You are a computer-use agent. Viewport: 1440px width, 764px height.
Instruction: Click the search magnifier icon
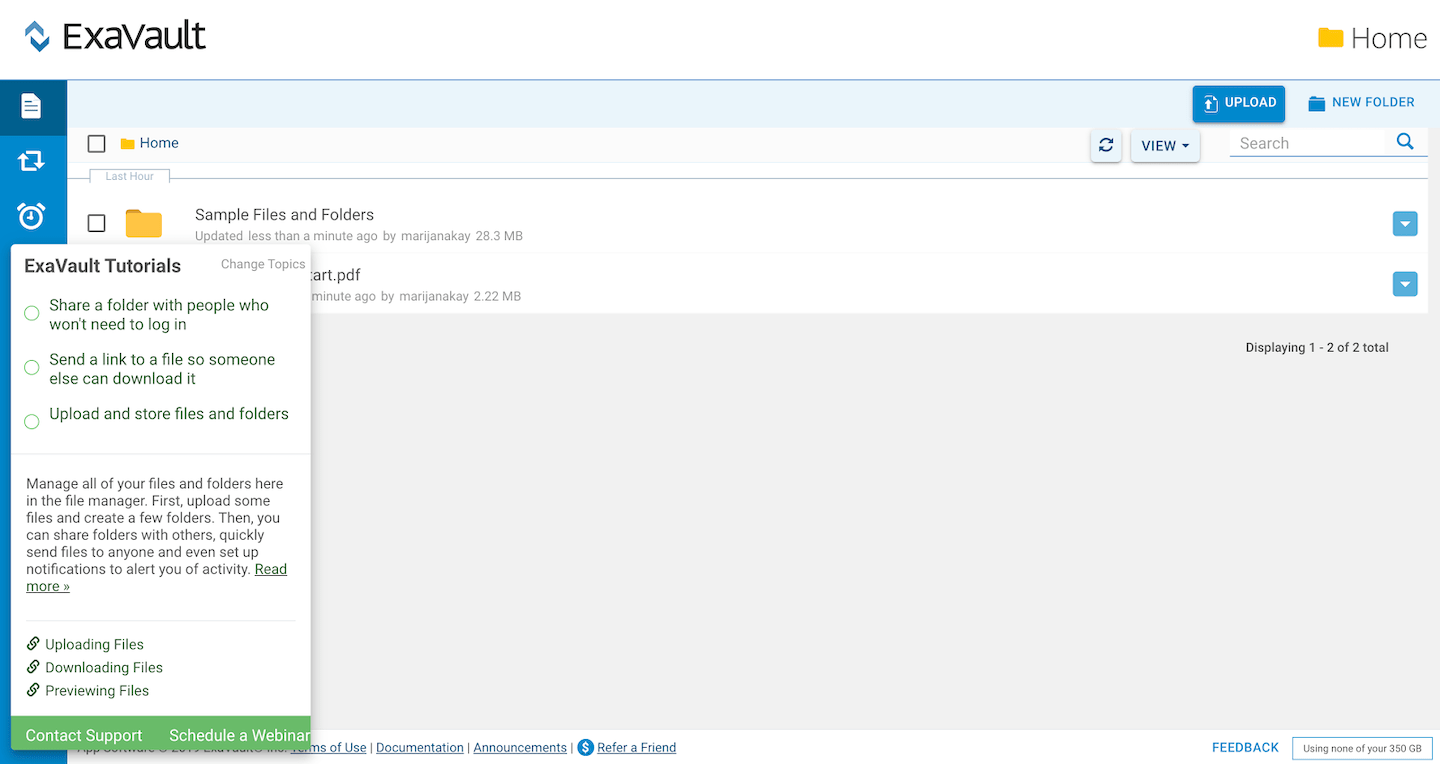(x=1405, y=142)
